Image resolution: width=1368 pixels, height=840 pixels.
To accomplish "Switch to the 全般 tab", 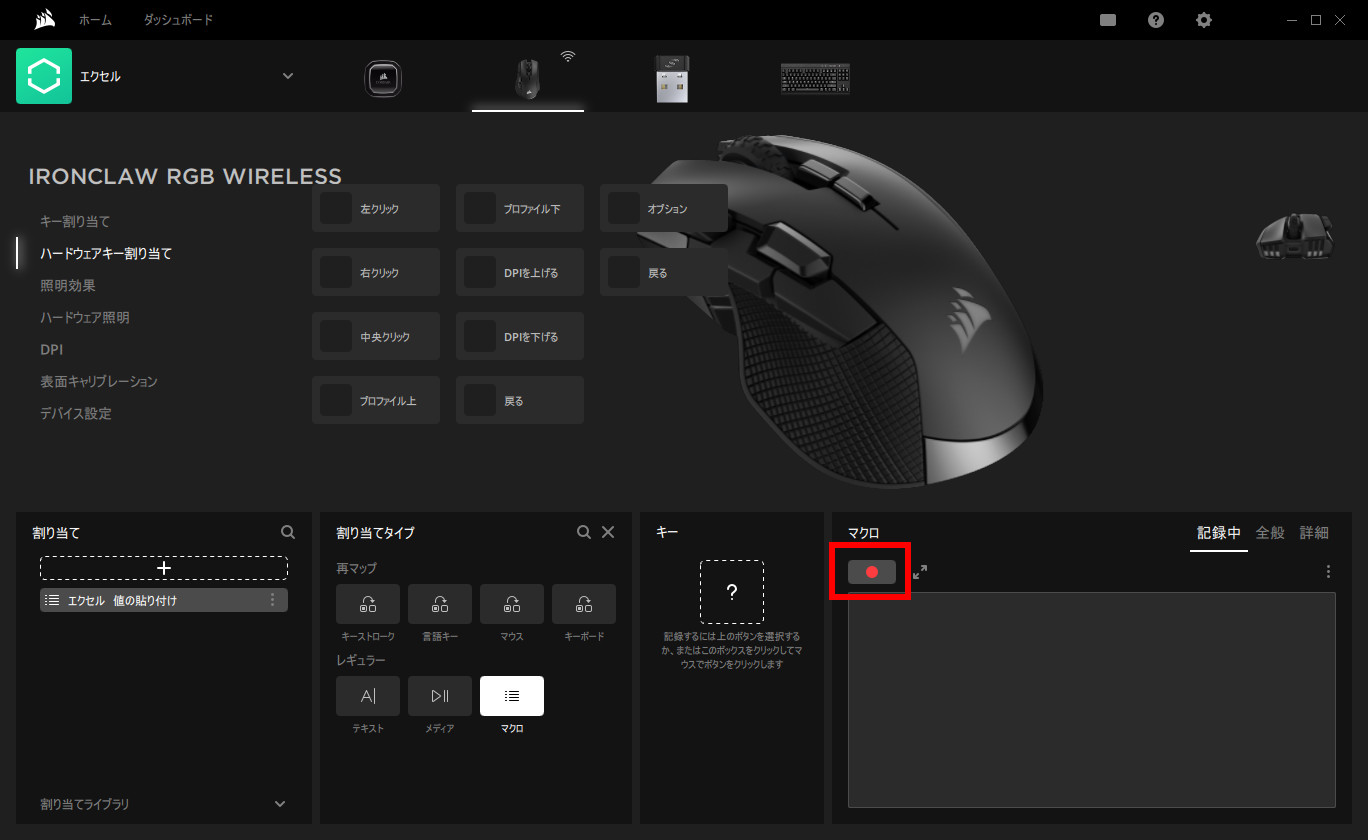I will (x=1270, y=533).
